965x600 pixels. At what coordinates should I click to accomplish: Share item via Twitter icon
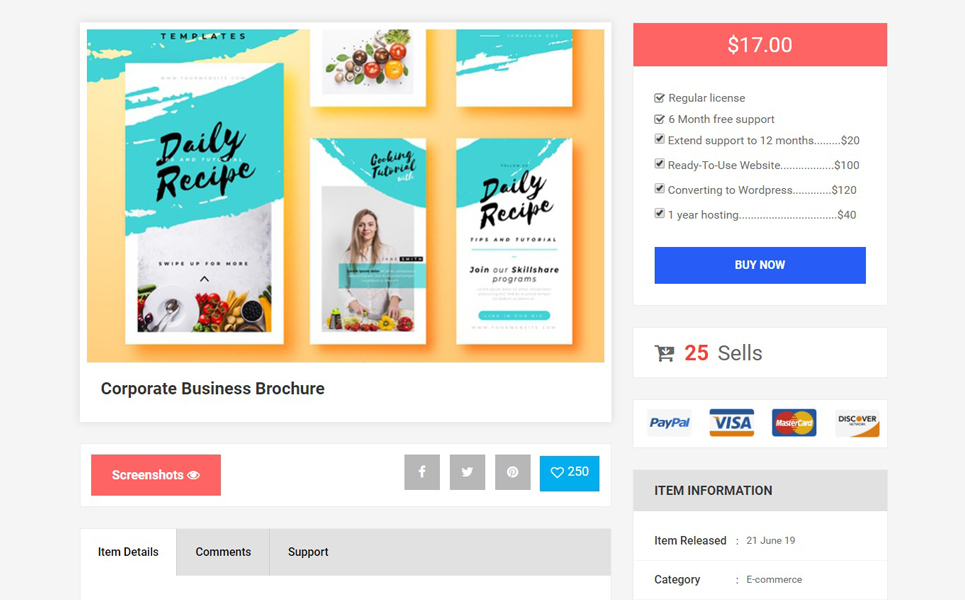click(467, 472)
